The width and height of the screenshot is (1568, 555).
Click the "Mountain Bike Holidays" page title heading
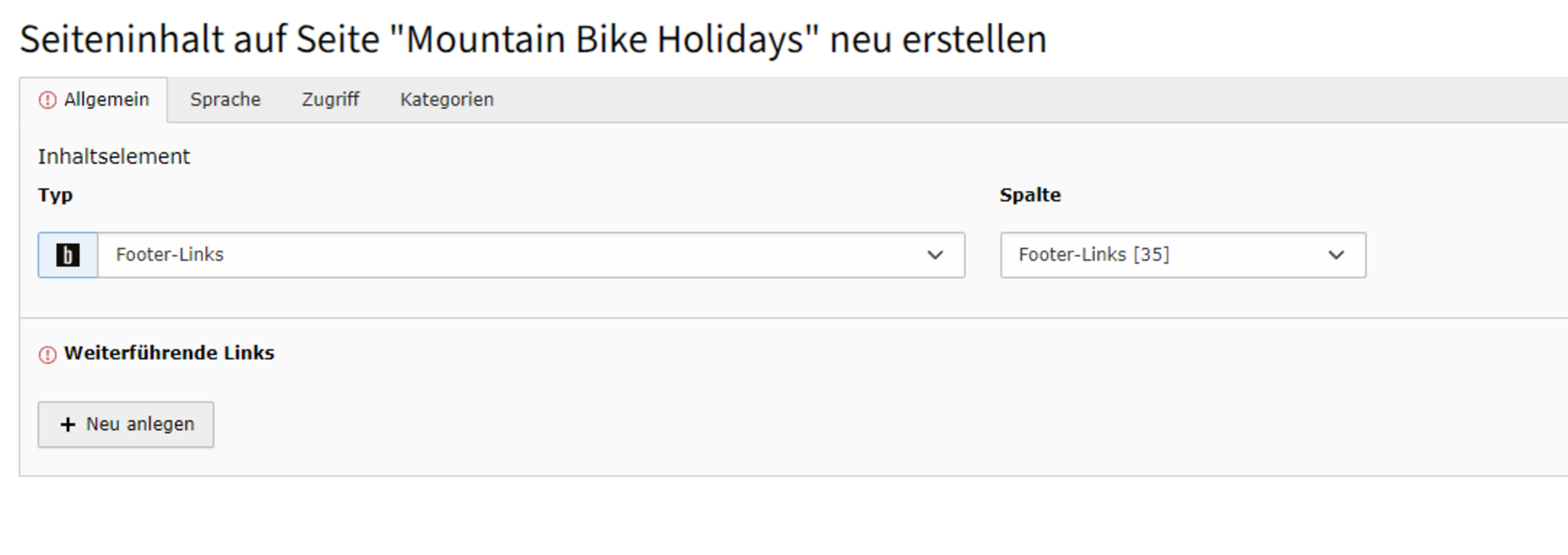click(x=533, y=40)
